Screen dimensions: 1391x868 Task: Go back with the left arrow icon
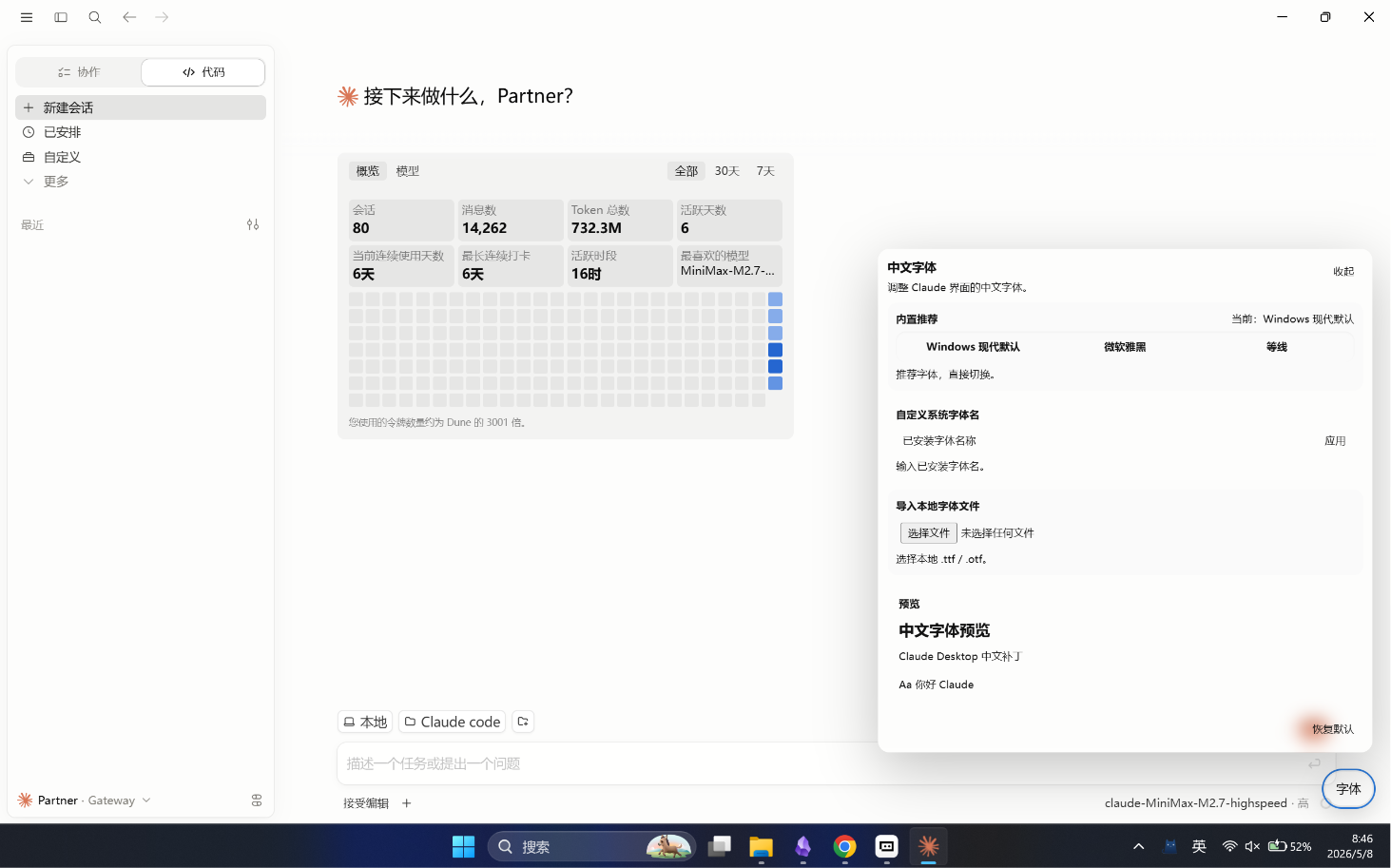[129, 17]
